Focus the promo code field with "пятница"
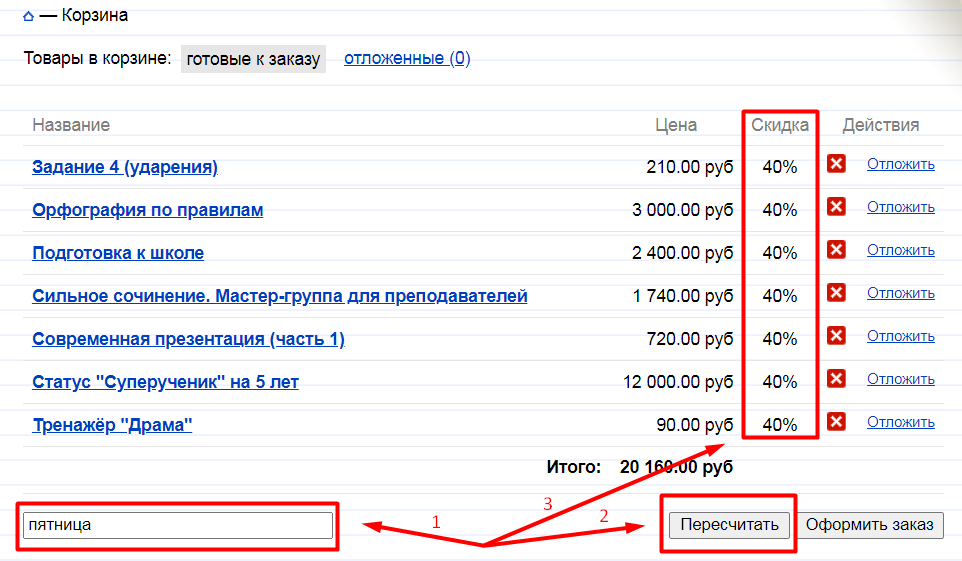Image resolution: width=962 pixels, height=561 pixels. point(179,525)
